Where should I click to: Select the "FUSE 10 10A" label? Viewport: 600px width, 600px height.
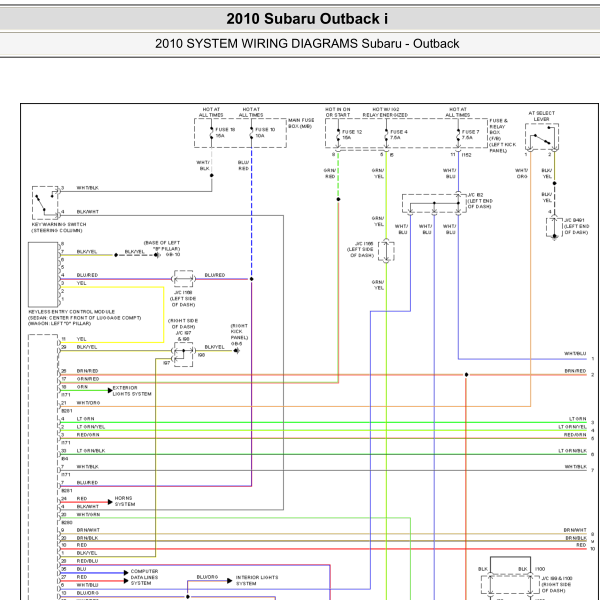265,132
